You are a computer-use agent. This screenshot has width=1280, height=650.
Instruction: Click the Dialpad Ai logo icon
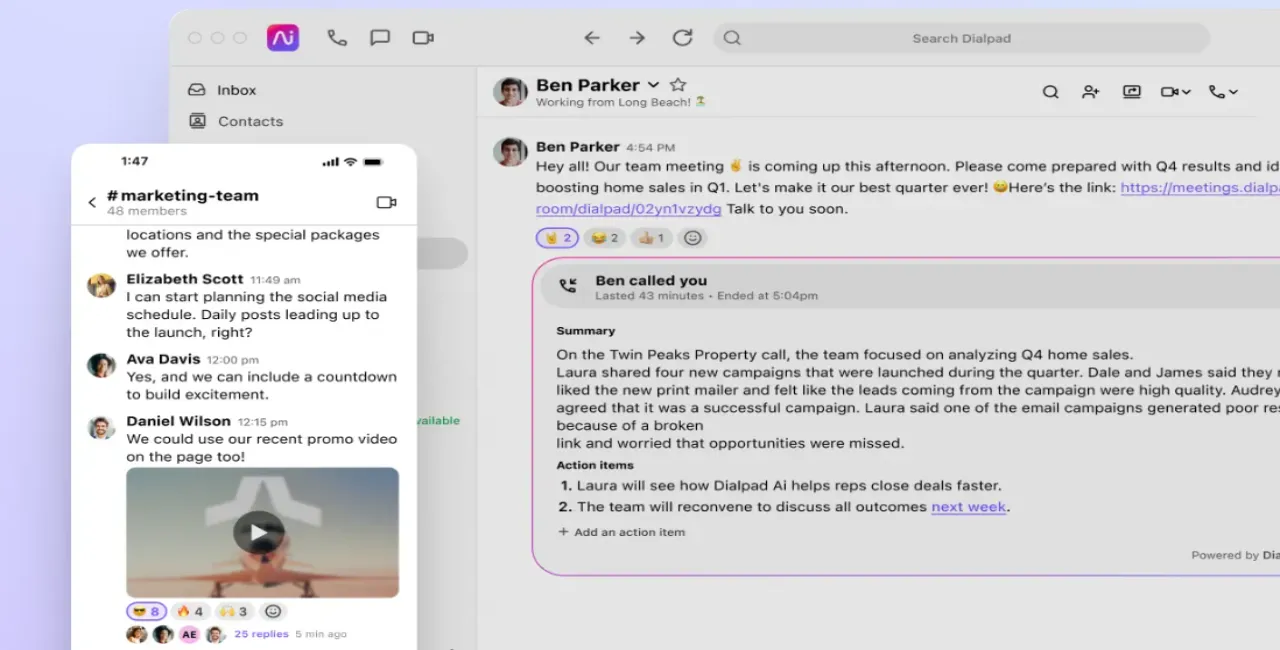pos(283,38)
